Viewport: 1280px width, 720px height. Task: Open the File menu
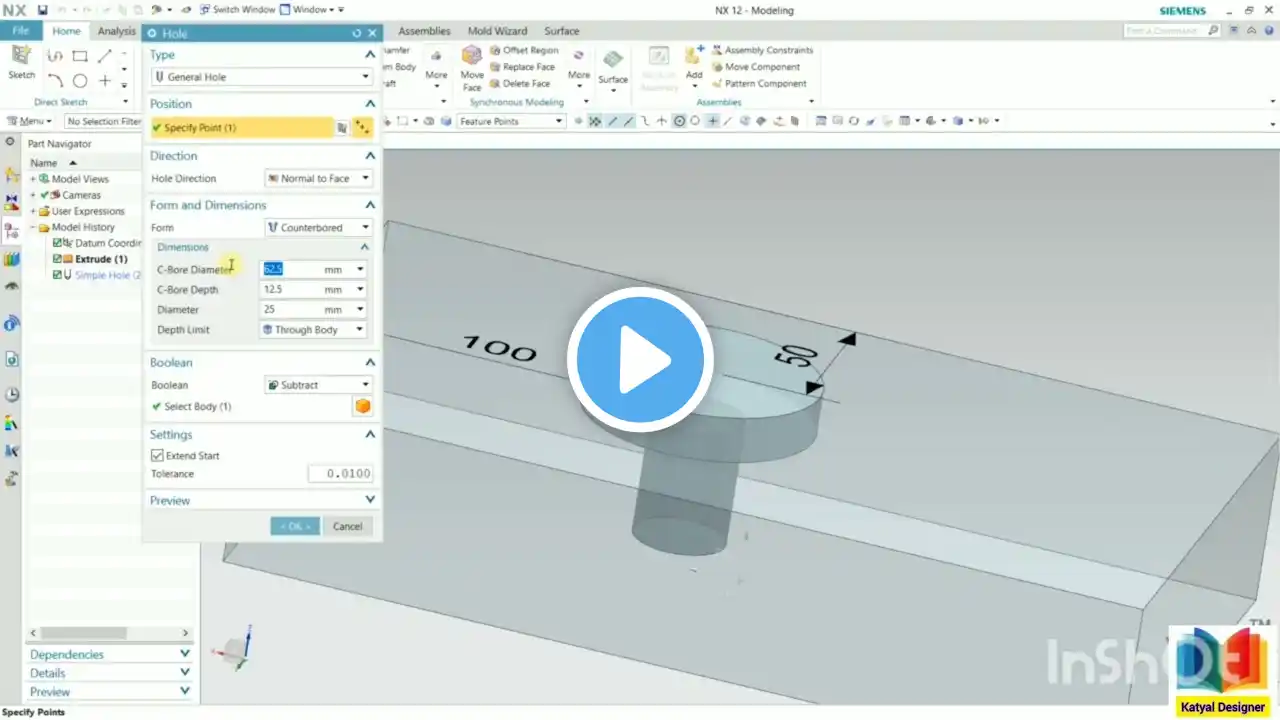coord(20,31)
